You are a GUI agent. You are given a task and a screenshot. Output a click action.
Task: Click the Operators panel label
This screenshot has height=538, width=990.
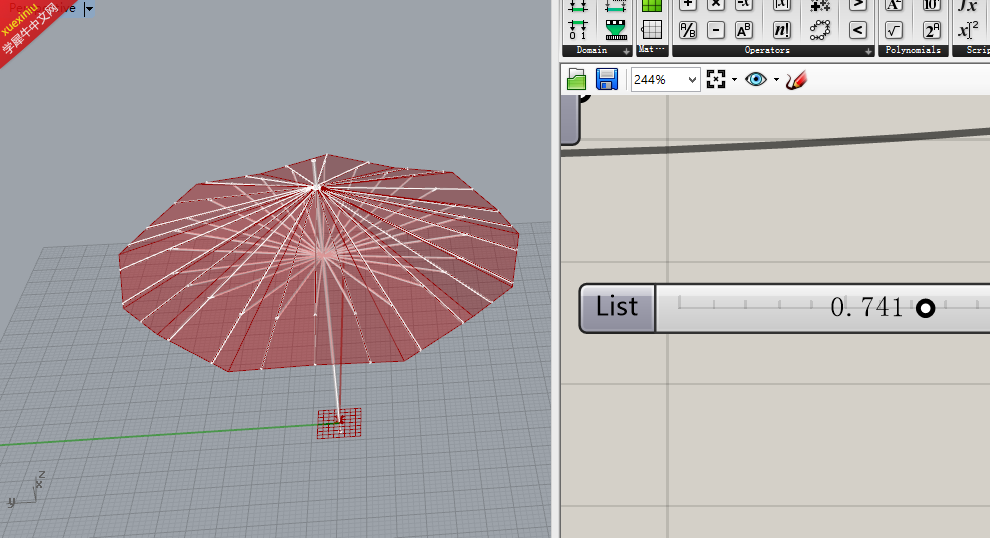click(766, 50)
